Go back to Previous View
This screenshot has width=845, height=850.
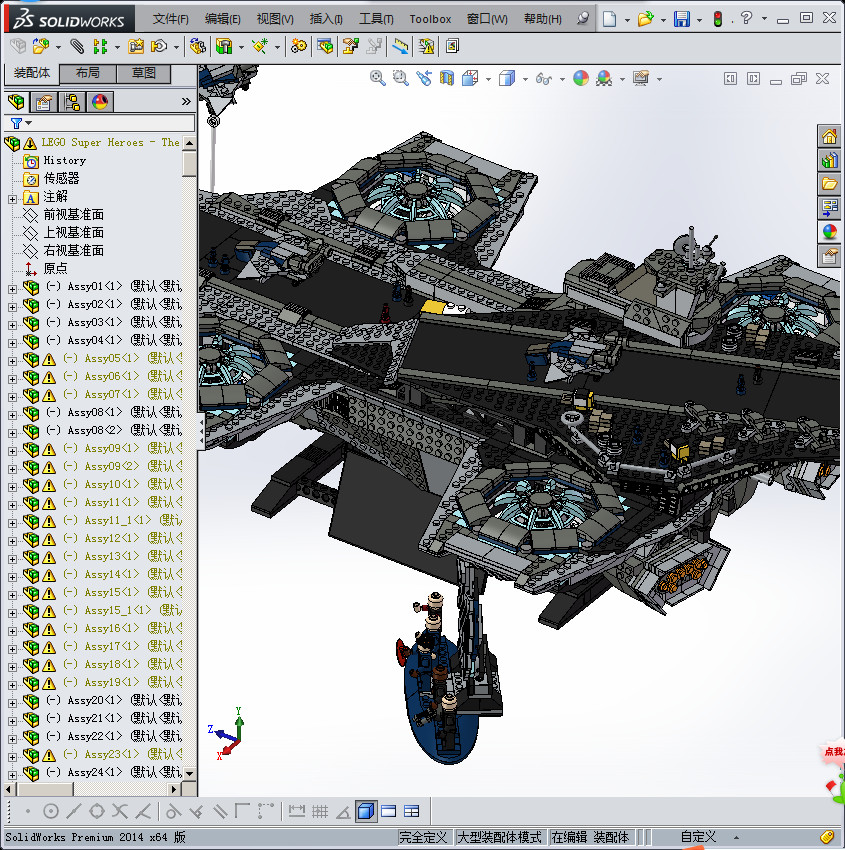pos(424,79)
